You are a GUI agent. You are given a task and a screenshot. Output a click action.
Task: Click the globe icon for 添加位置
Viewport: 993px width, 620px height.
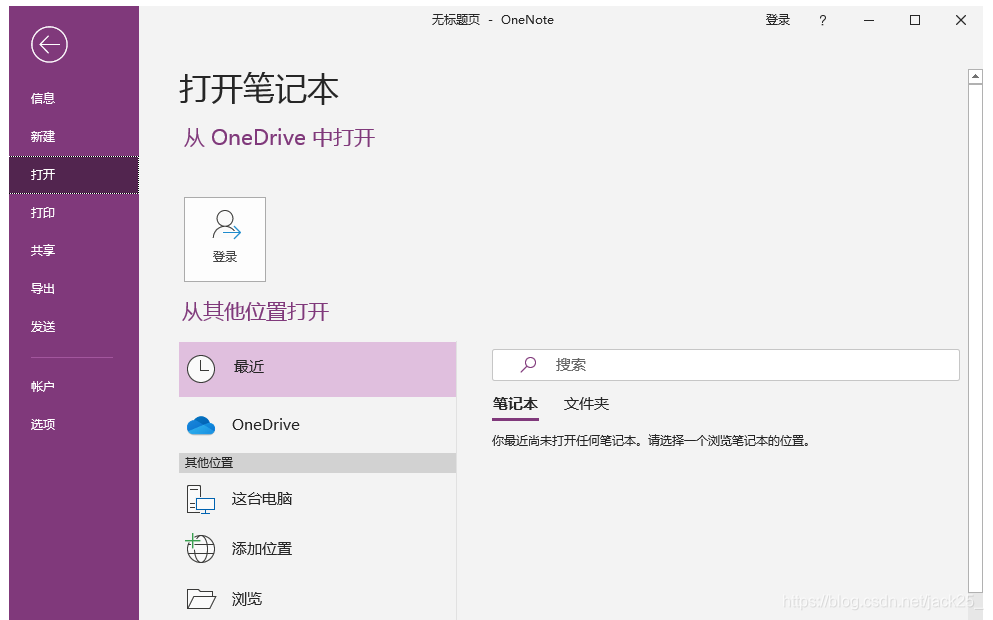point(200,548)
